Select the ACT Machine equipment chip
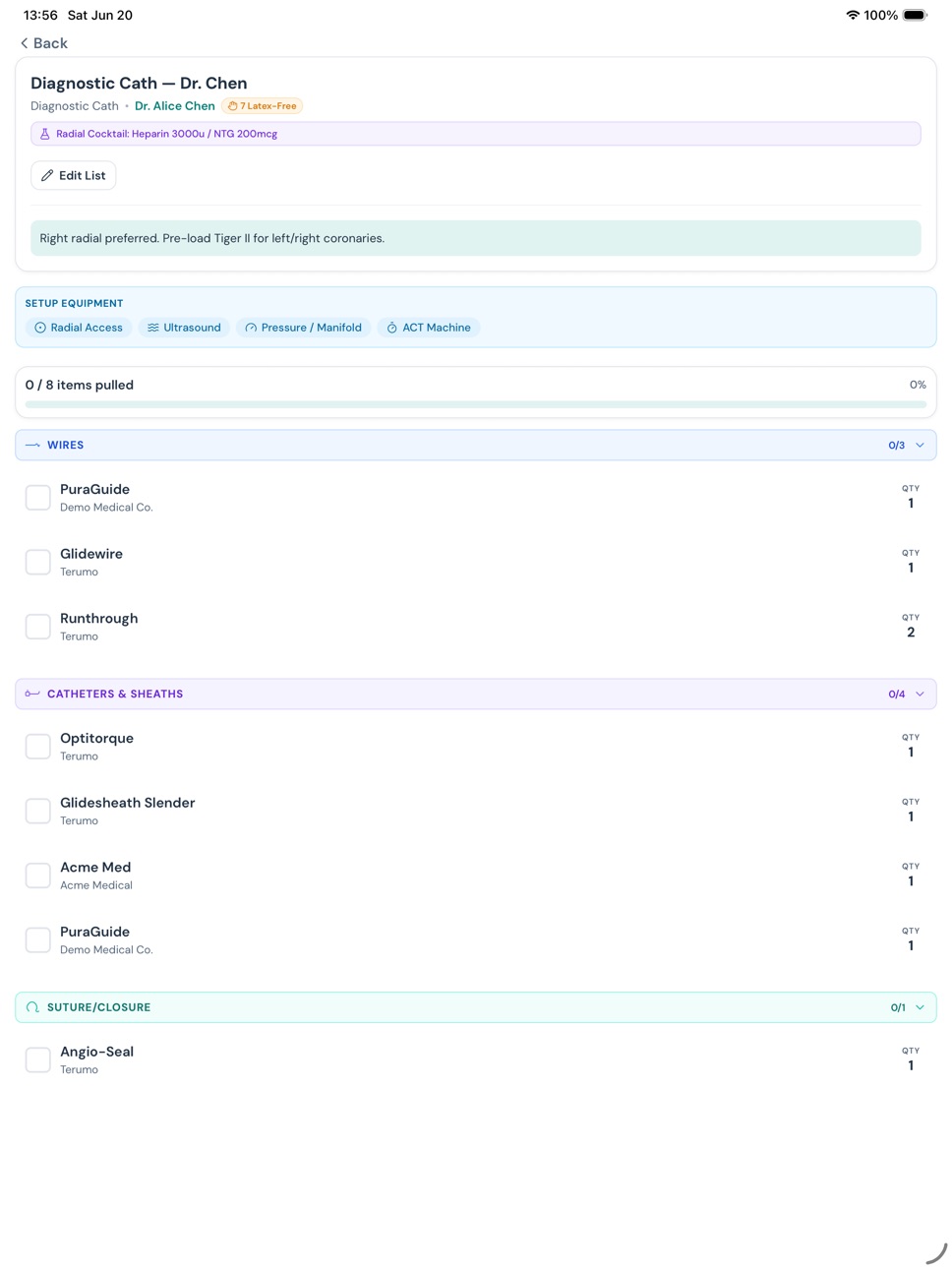This screenshot has width=952, height=1269. [429, 328]
